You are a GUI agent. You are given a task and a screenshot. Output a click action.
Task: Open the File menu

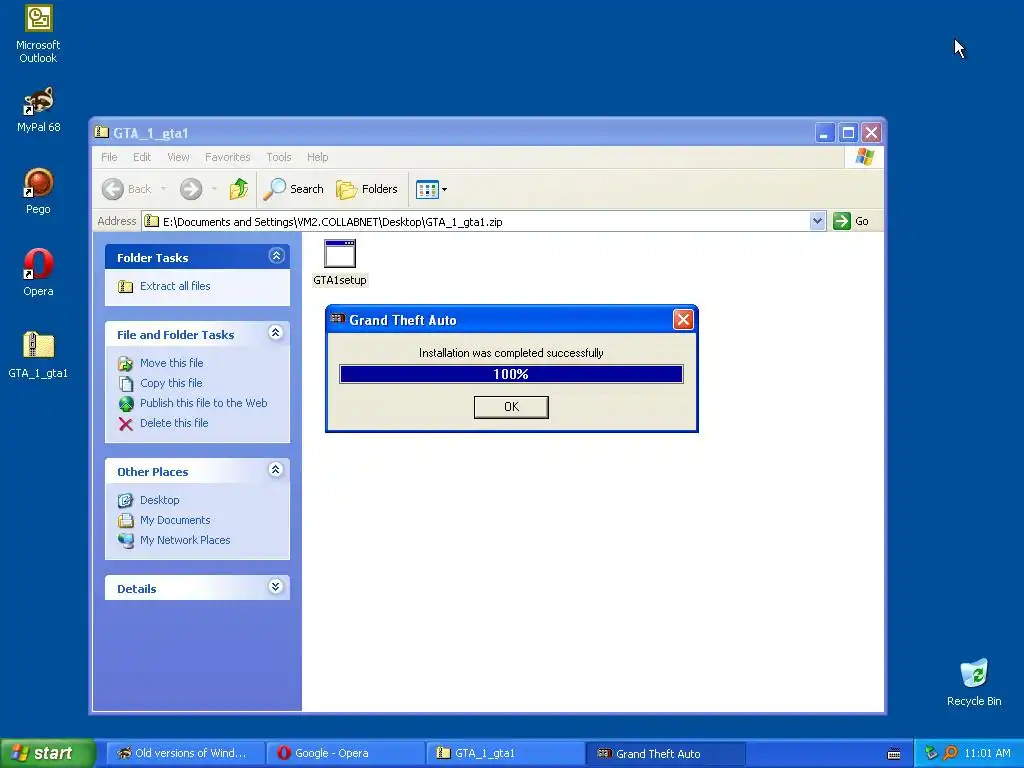(109, 157)
